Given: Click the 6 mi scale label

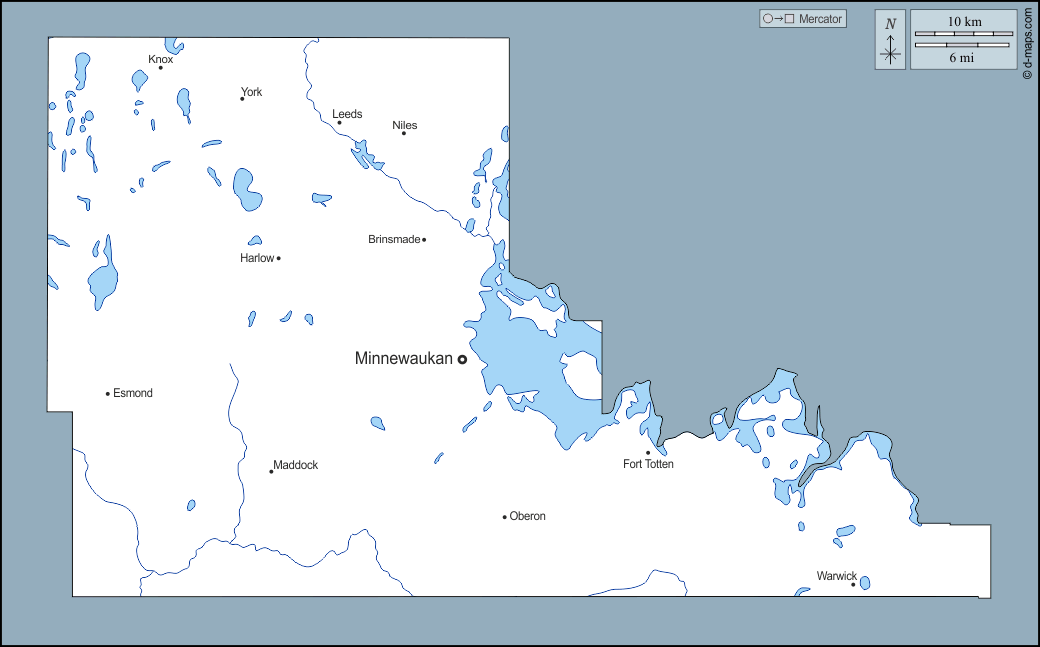Looking at the screenshot, I should pyautogui.click(x=962, y=58).
